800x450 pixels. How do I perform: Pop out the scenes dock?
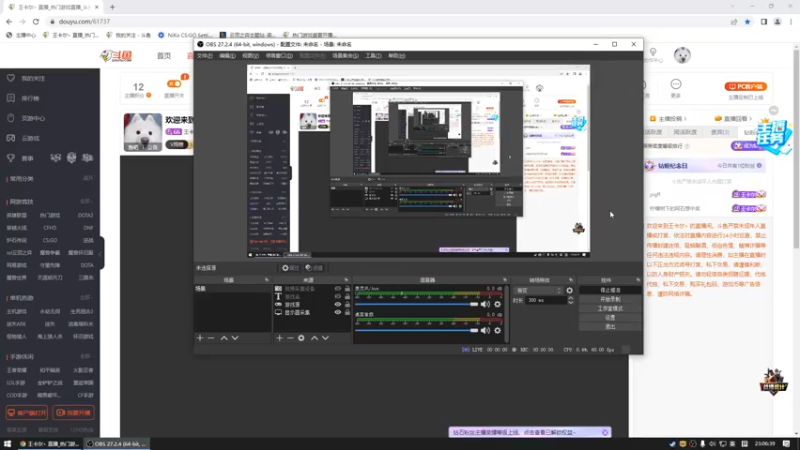point(266,280)
